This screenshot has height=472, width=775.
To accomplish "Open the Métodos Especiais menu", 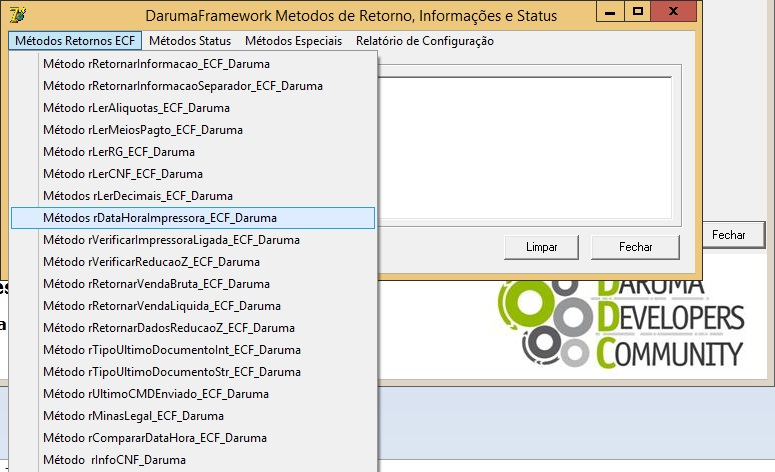I will (x=294, y=41).
